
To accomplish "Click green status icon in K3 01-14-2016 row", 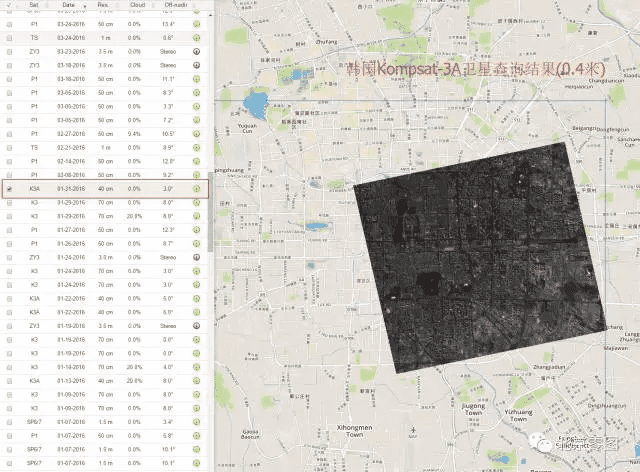I will (x=196, y=367).
